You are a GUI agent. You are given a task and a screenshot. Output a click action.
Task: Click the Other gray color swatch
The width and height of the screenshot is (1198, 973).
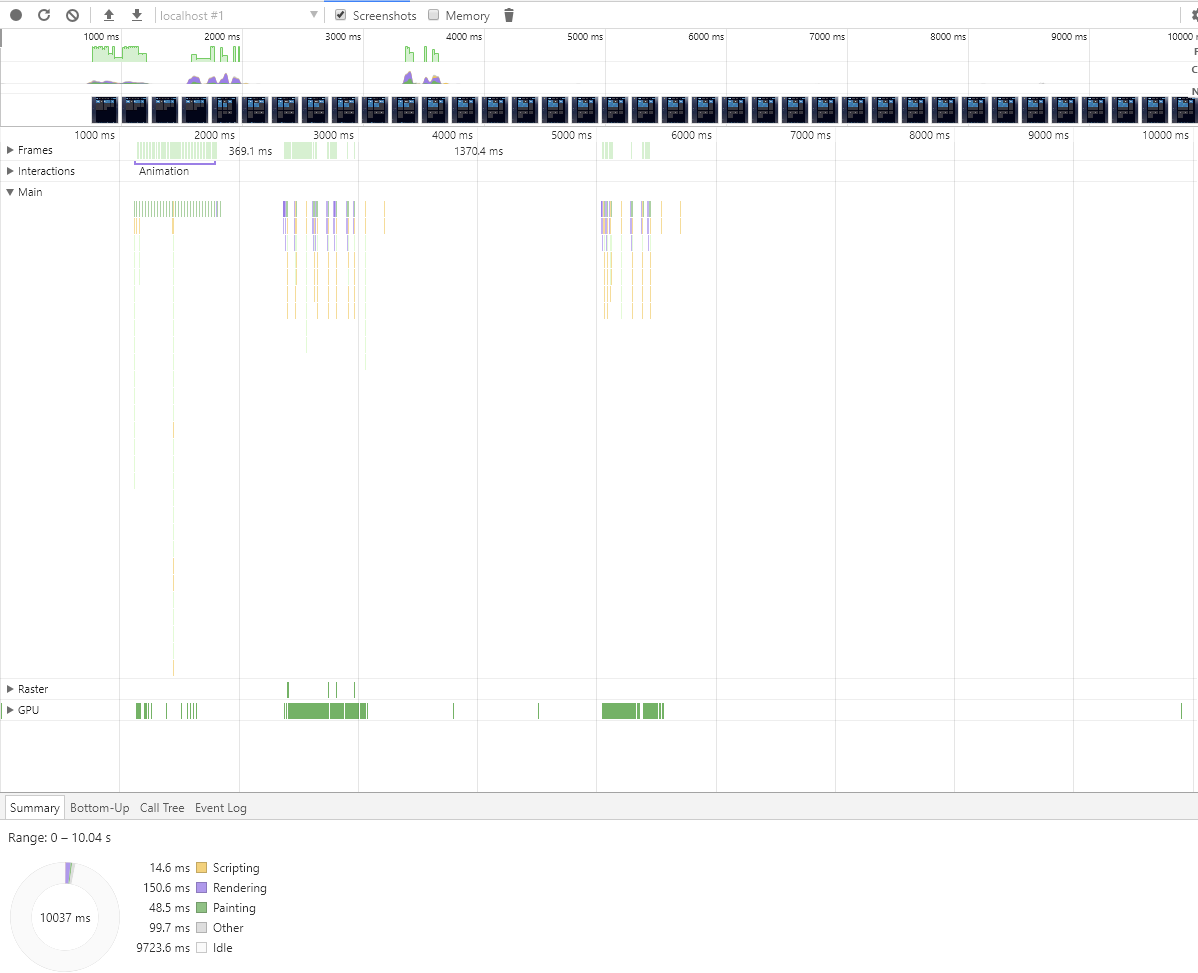(202, 927)
